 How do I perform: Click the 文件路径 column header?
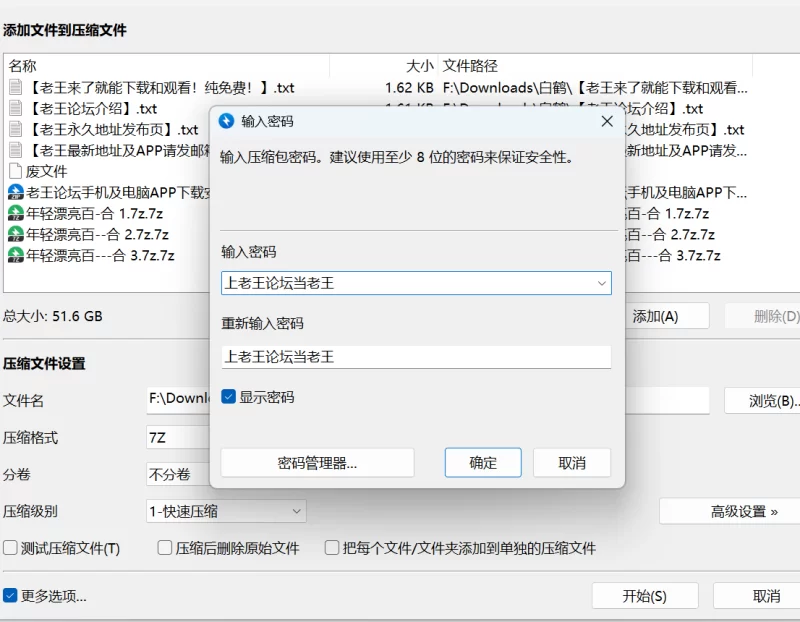[470, 66]
